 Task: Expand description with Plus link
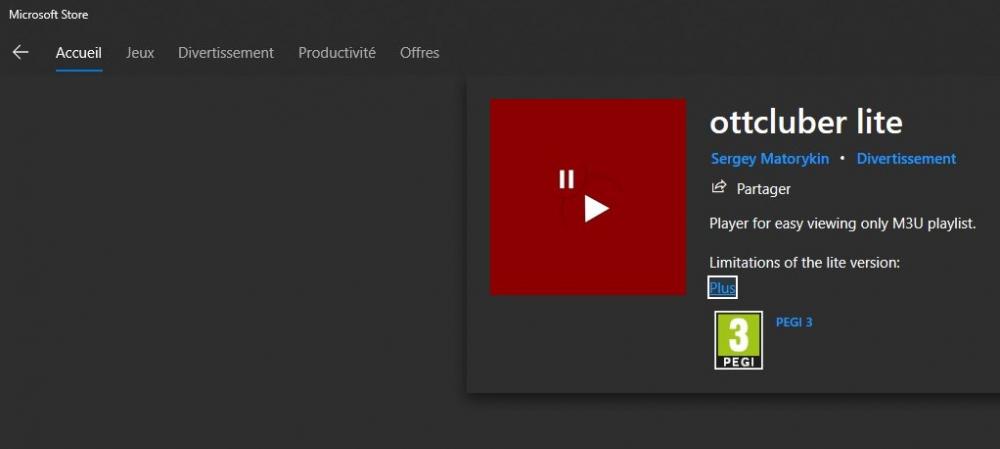point(723,288)
